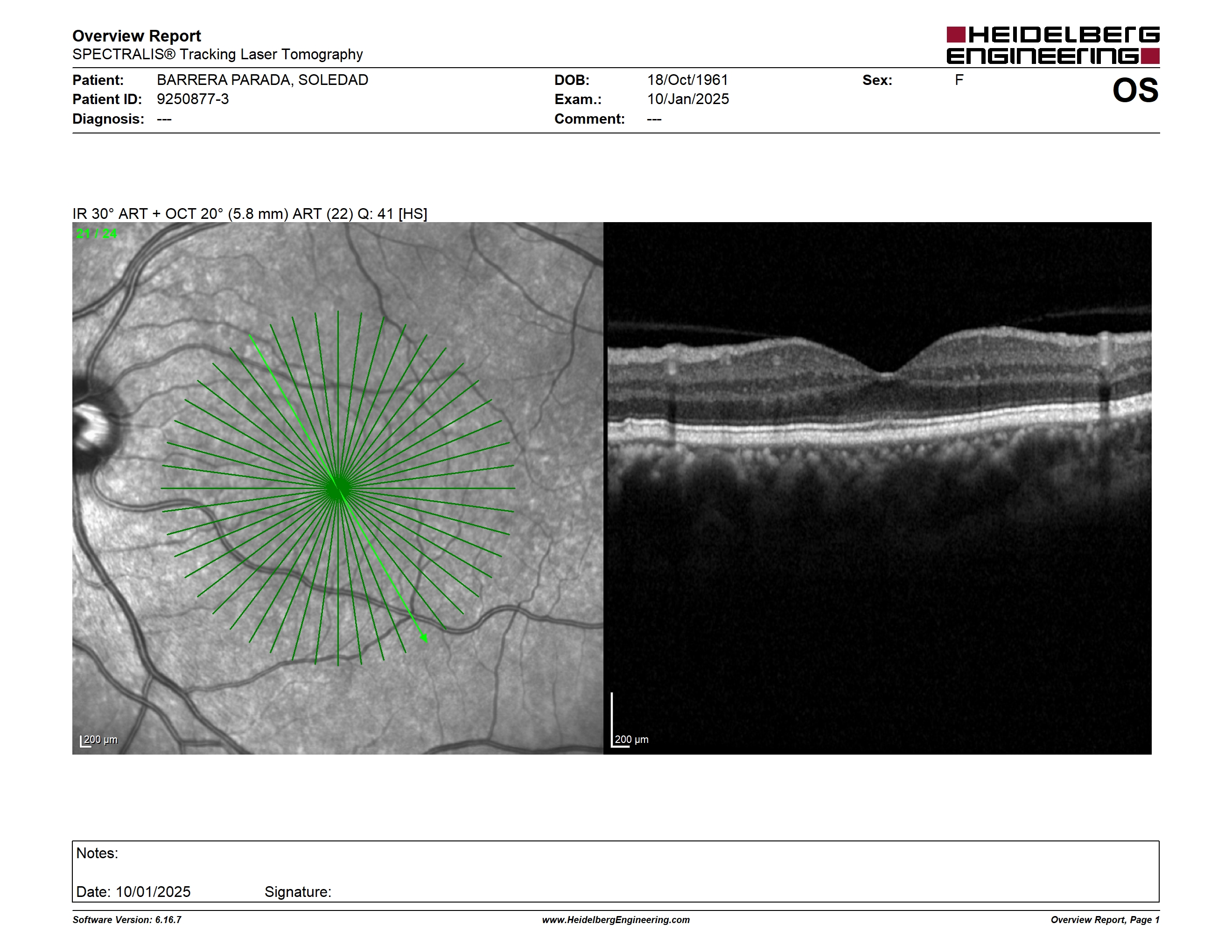
Task: Click the 'Patient ID:' field label
Action: pyautogui.click(x=107, y=99)
